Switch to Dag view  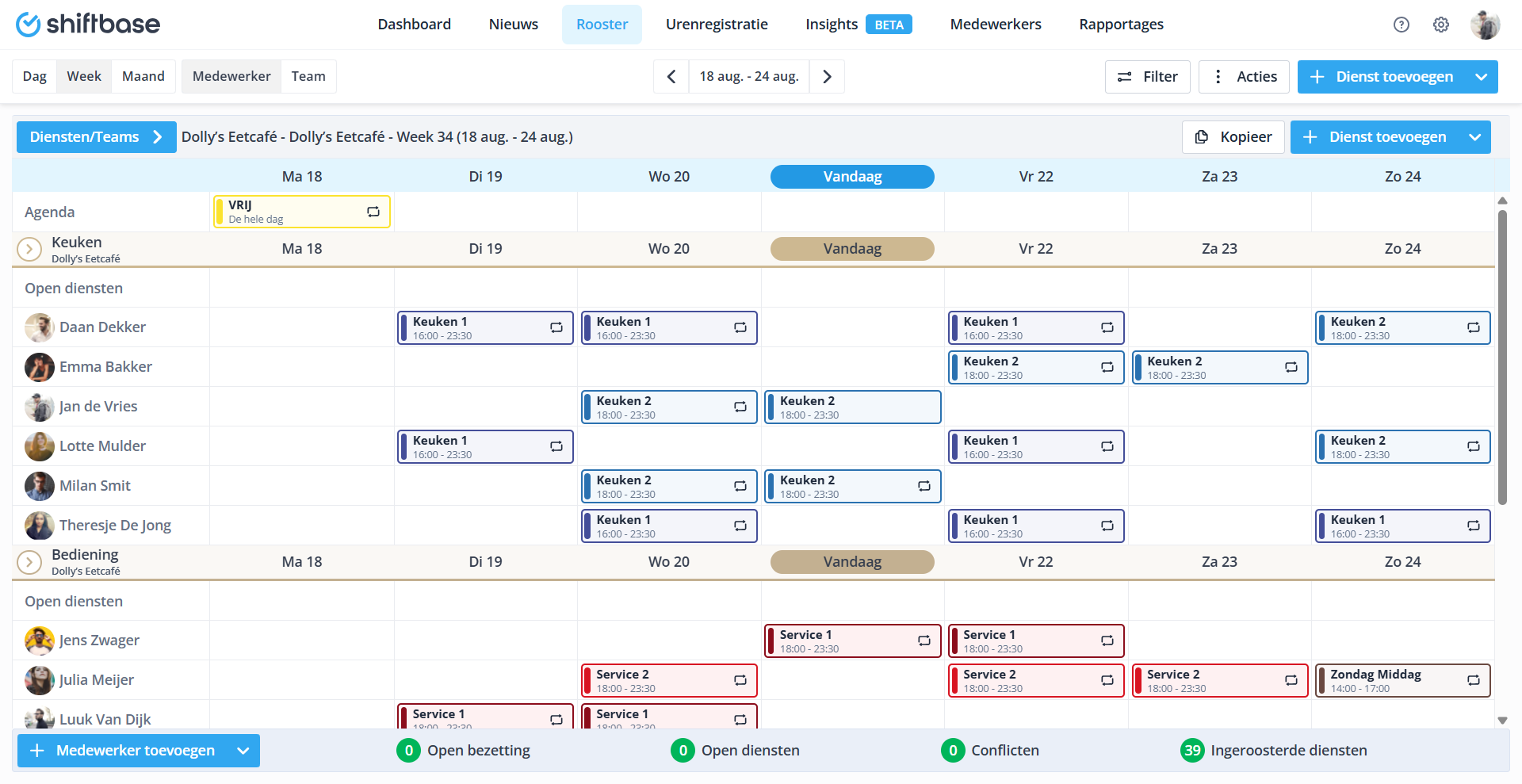click(35, 77)
